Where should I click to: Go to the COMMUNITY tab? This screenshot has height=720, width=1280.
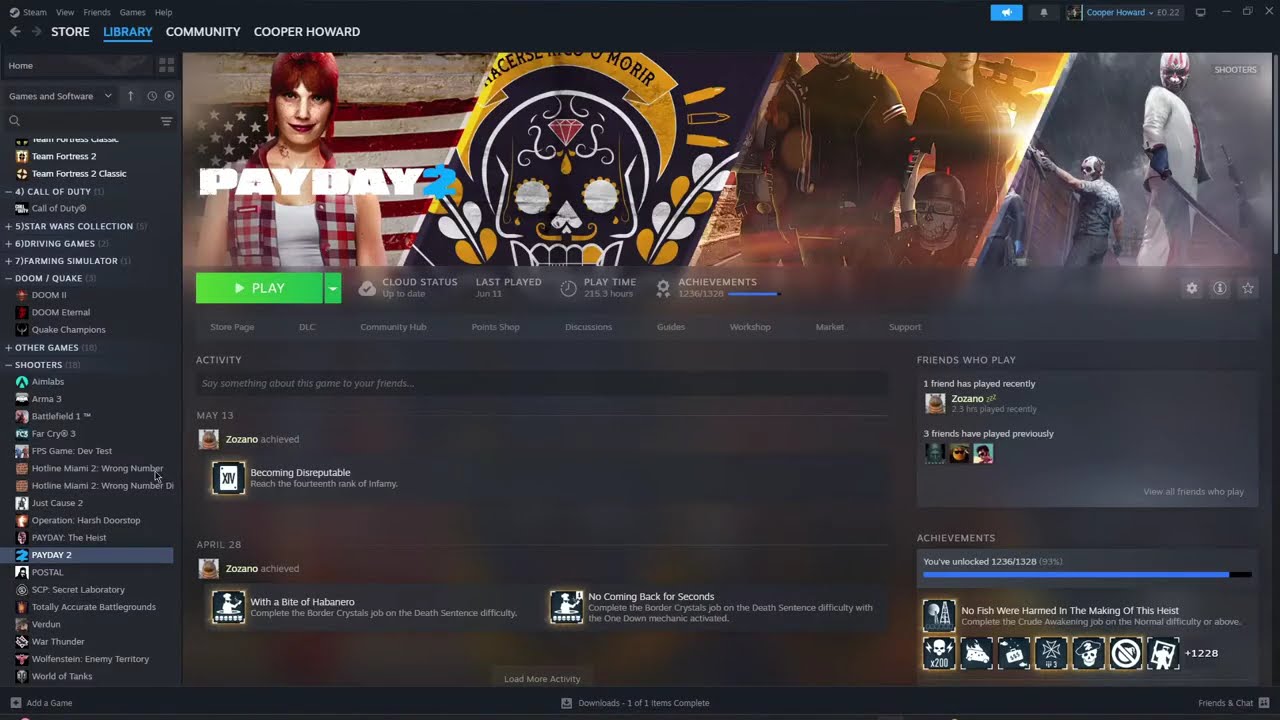coord(203,32)
